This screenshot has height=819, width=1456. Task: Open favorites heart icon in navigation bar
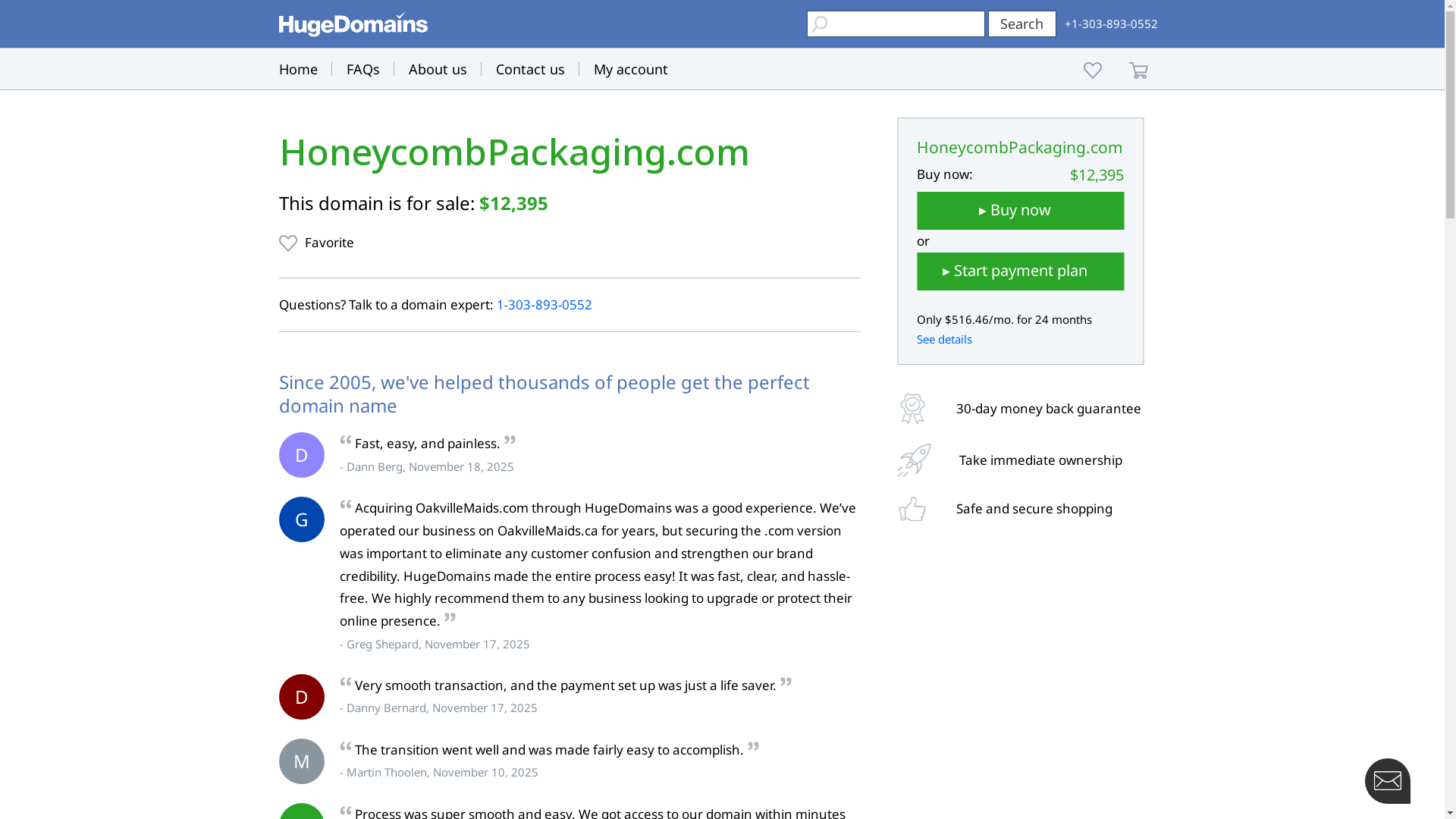(x=1092, y=70)
